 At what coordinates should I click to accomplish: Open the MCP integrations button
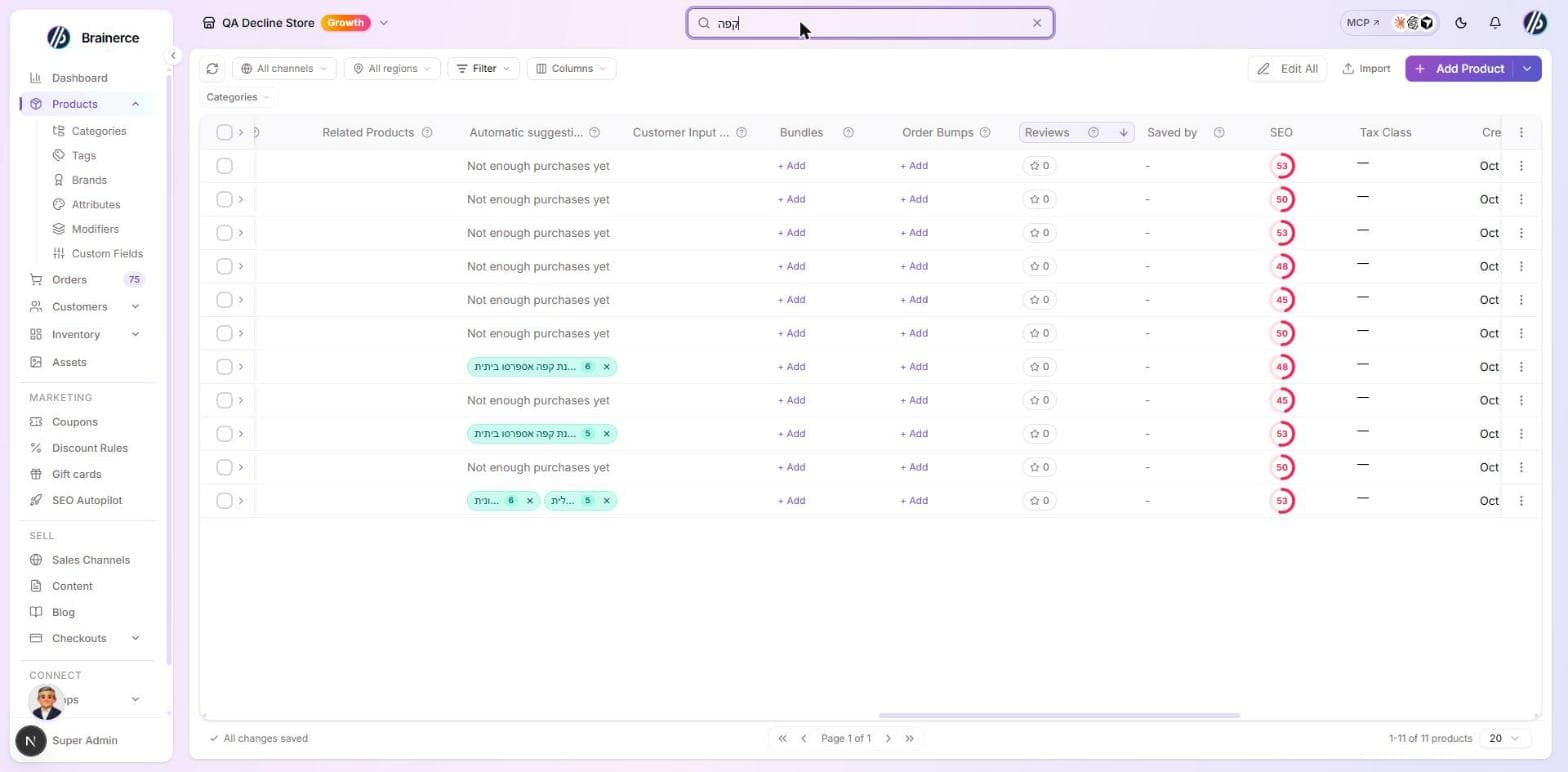point(1389,23)
